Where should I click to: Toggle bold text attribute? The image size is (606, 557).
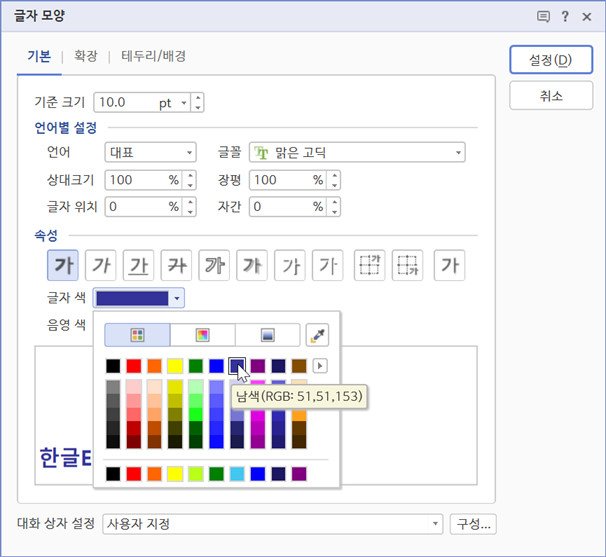[x=63, y=265]
